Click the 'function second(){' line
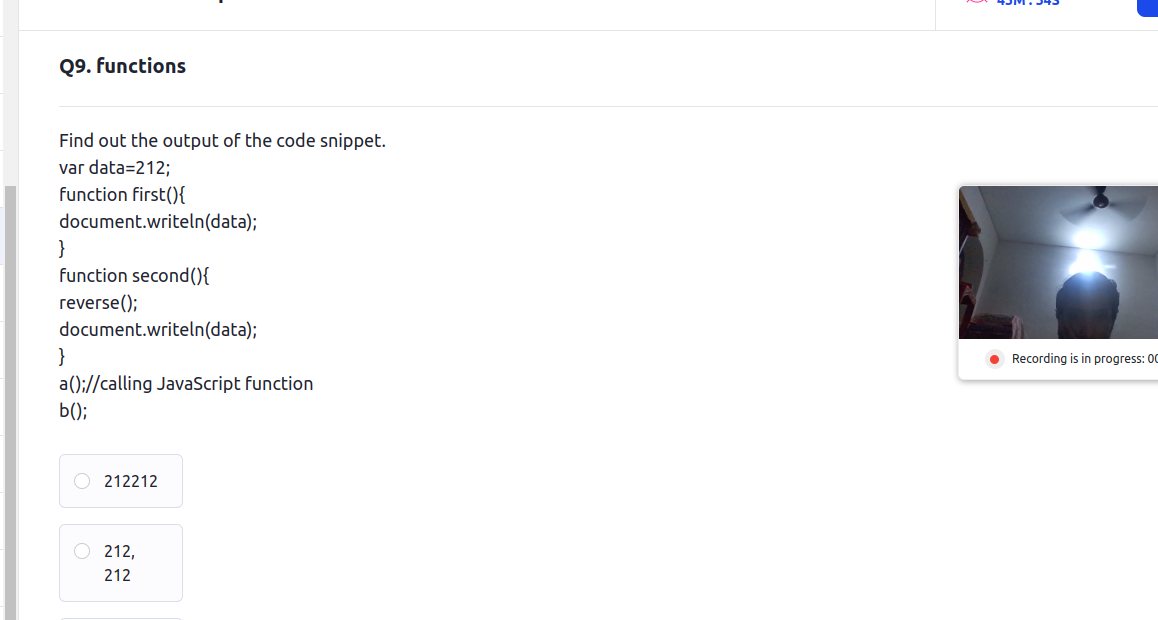The height and width of the screenshot is (620, 1158). coord(134,276)
